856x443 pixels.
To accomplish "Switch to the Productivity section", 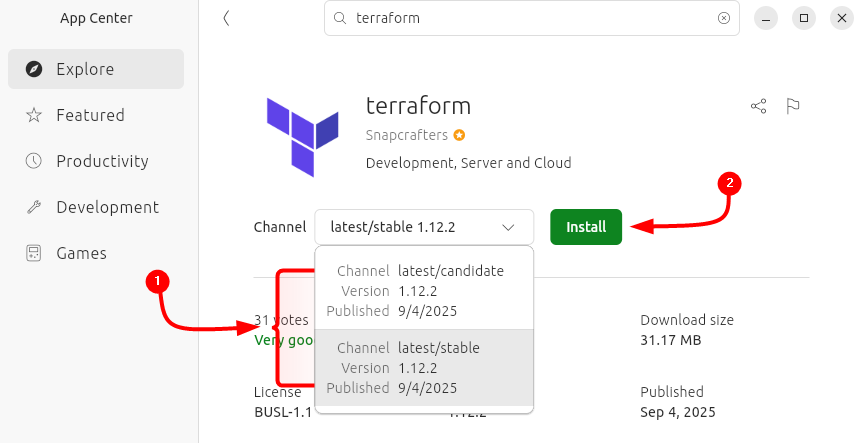I will point(101,161).
